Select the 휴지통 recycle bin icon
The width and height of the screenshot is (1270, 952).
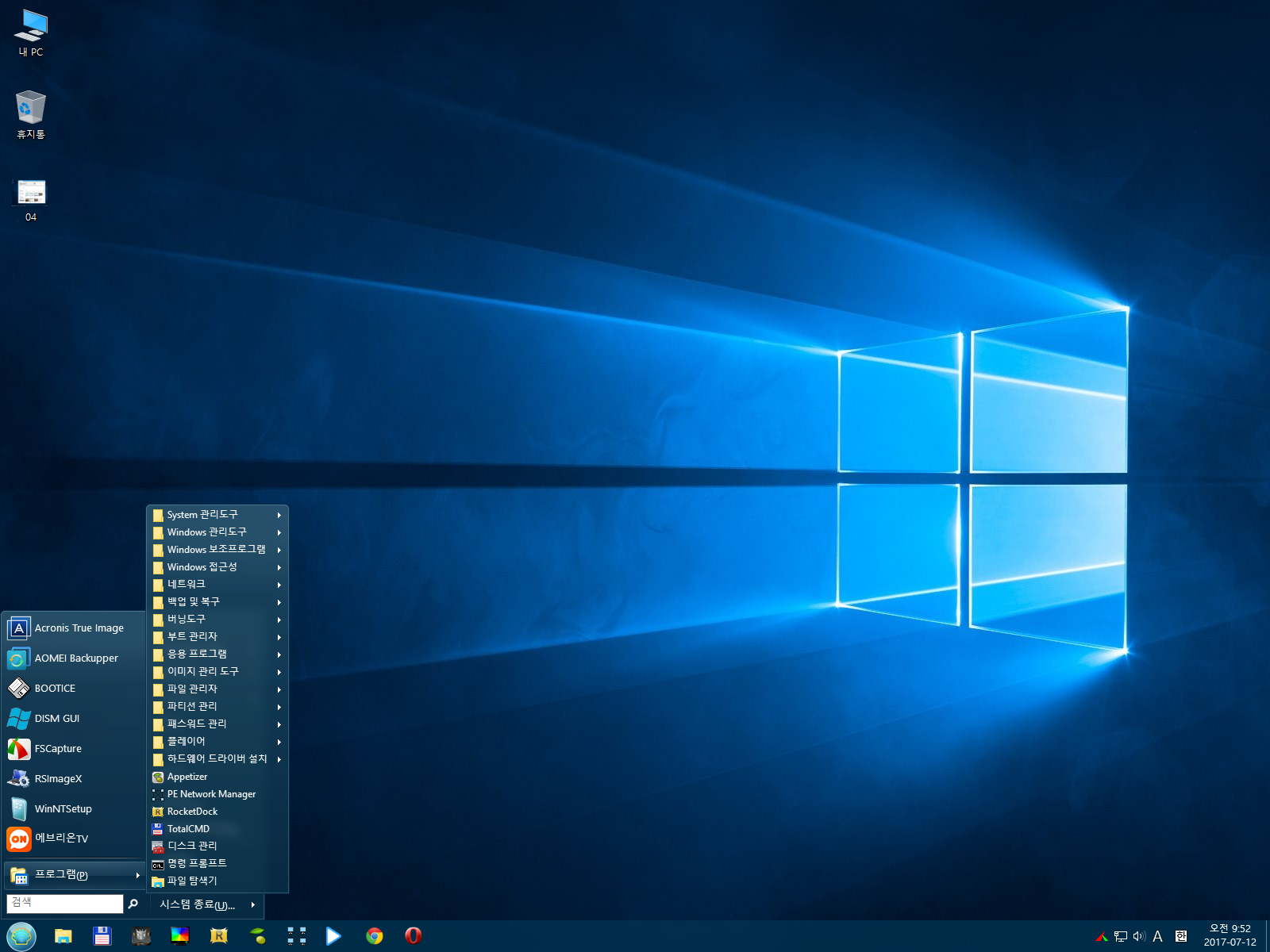[31, 115]
